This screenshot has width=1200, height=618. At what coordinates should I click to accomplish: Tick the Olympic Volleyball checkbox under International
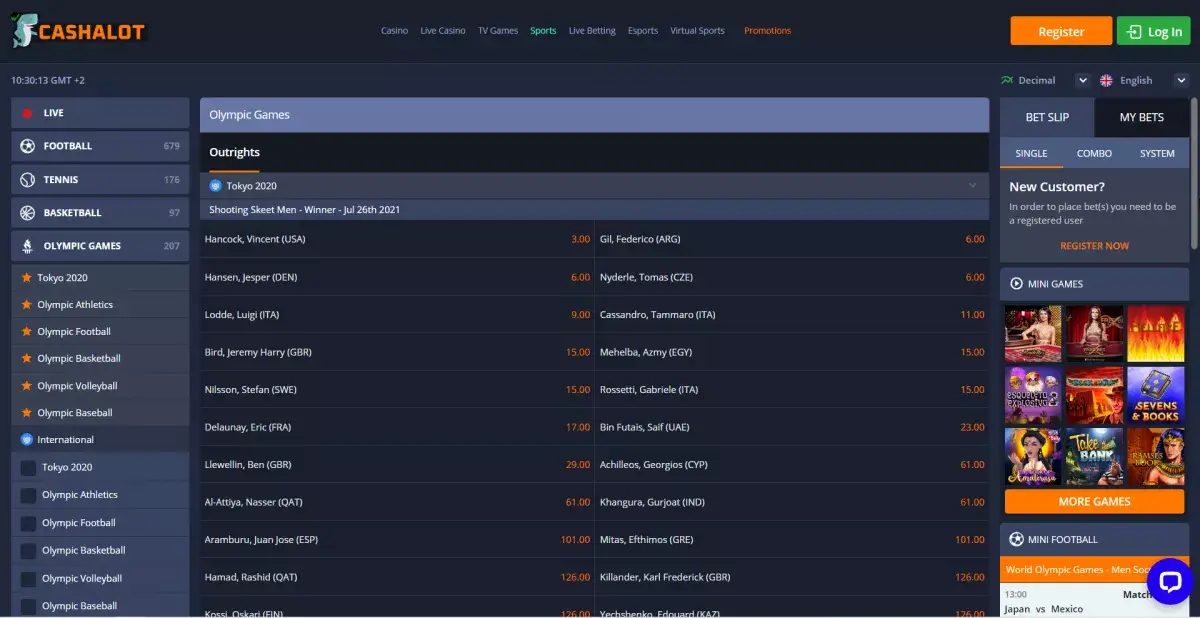28,579
